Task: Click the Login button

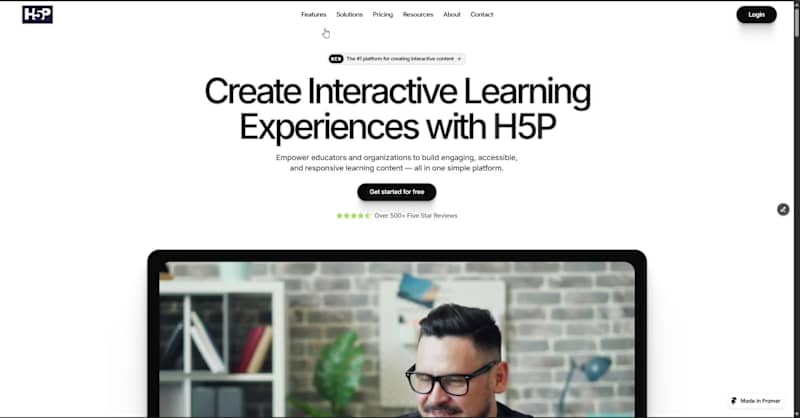Action: [756, 15]
